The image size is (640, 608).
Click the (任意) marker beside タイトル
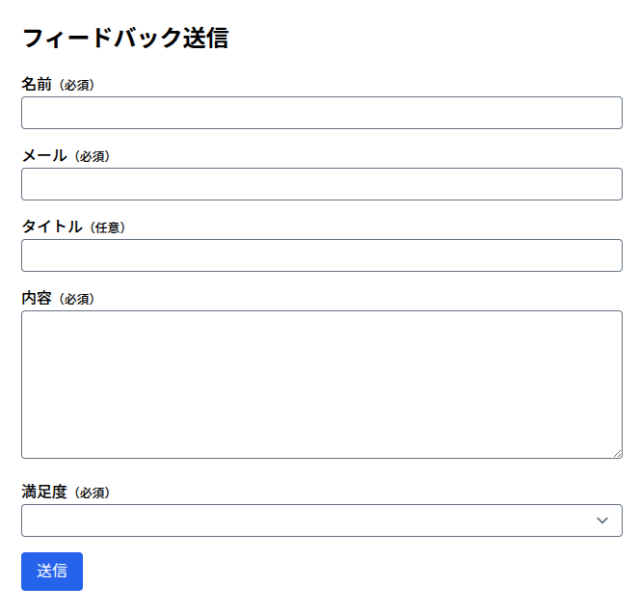point(106,228)
